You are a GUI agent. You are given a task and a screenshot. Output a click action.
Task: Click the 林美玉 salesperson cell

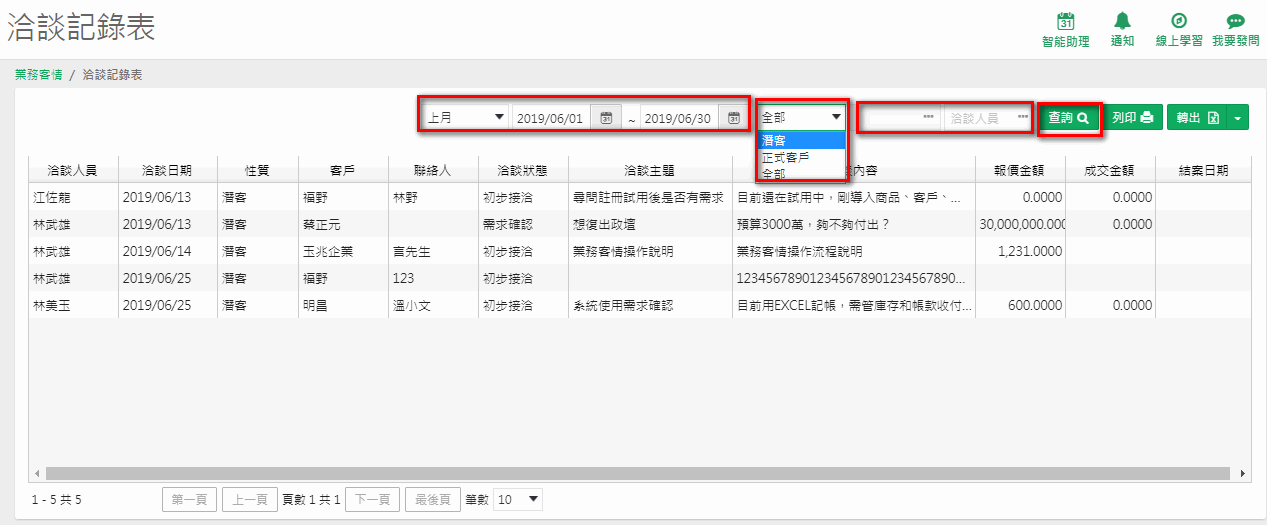tap(73, 305)
